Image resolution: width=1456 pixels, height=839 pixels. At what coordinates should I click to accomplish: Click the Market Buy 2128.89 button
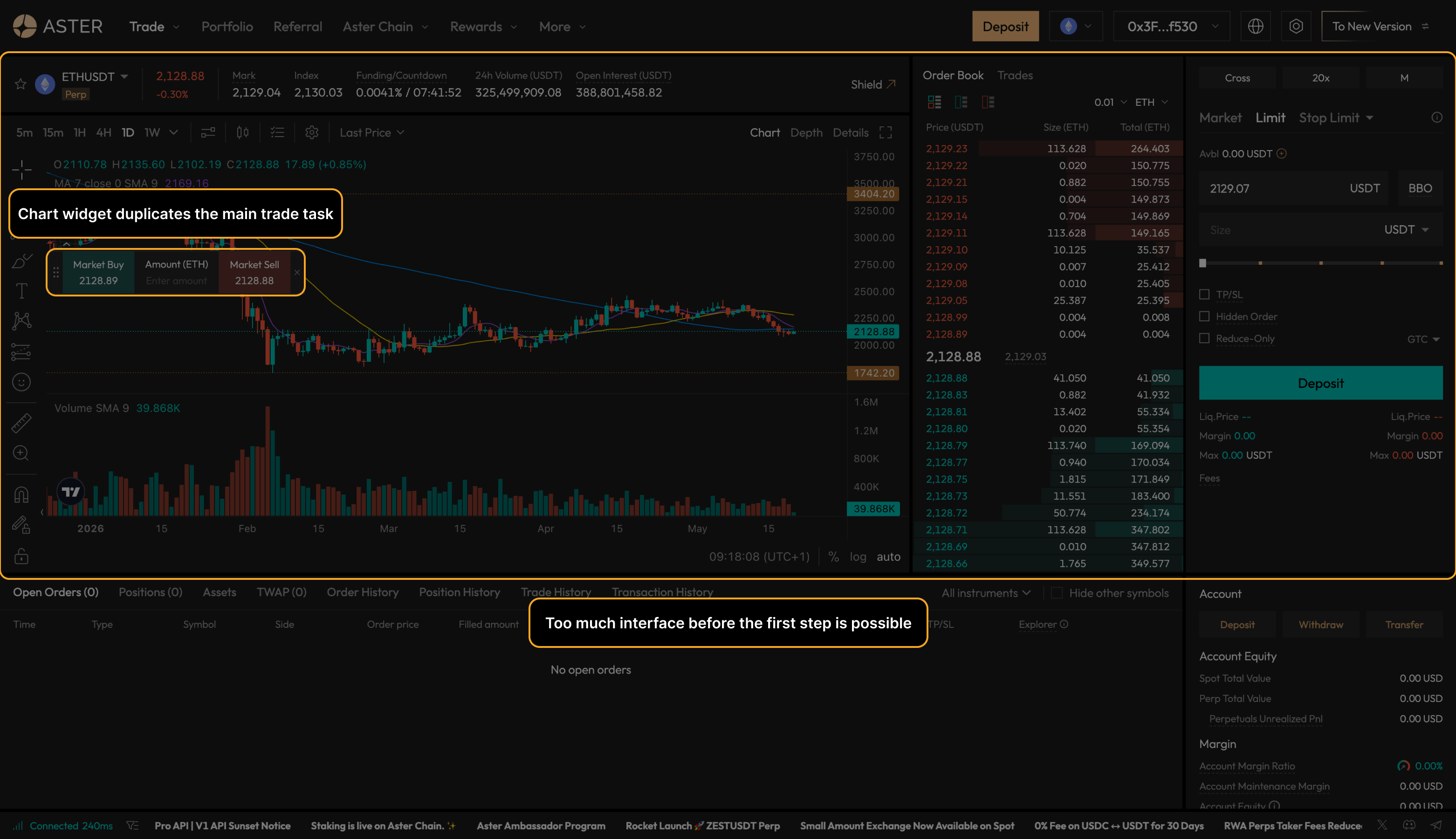point(98,273)
